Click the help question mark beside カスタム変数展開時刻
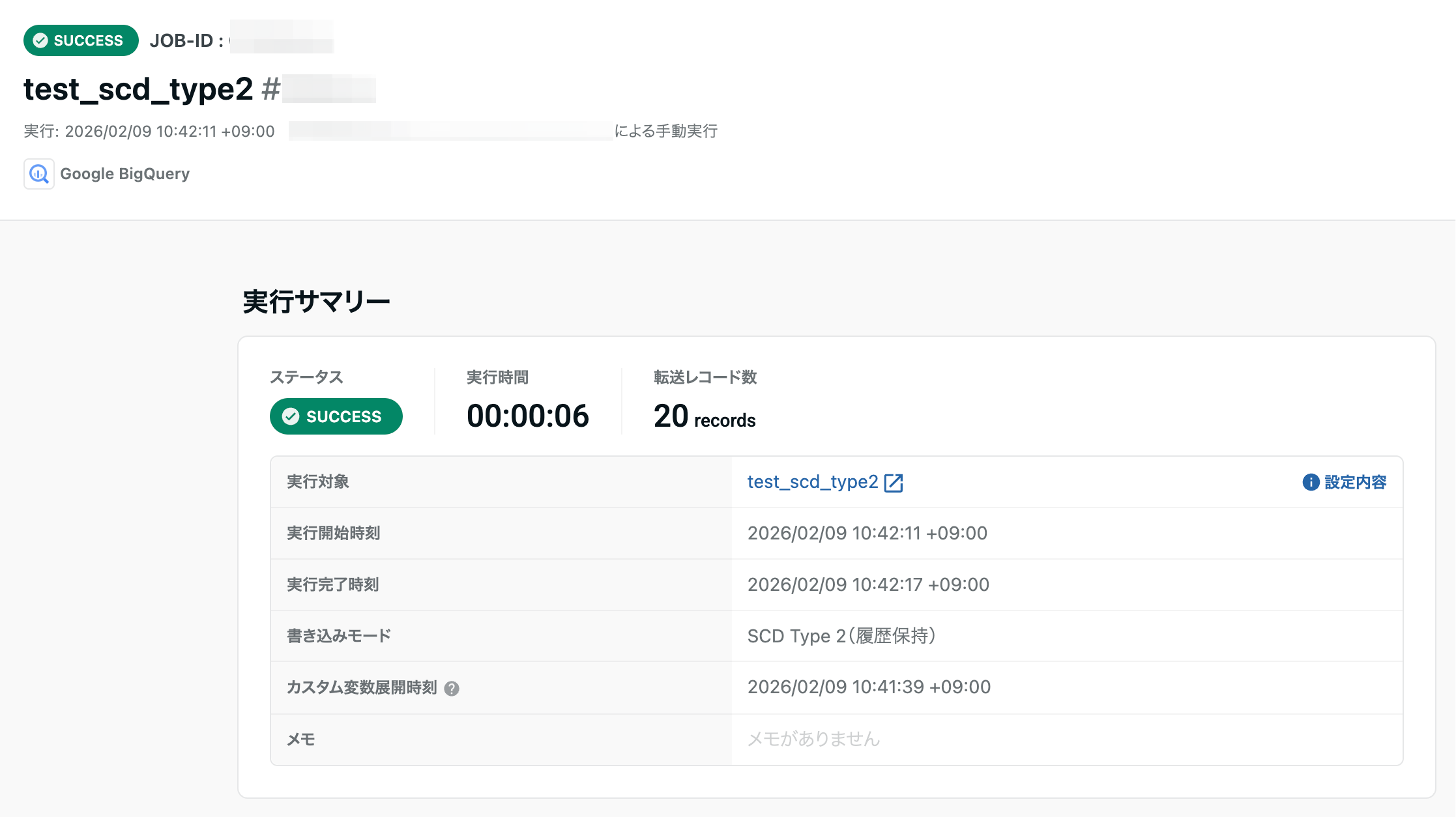 click(x=452, y=688)
